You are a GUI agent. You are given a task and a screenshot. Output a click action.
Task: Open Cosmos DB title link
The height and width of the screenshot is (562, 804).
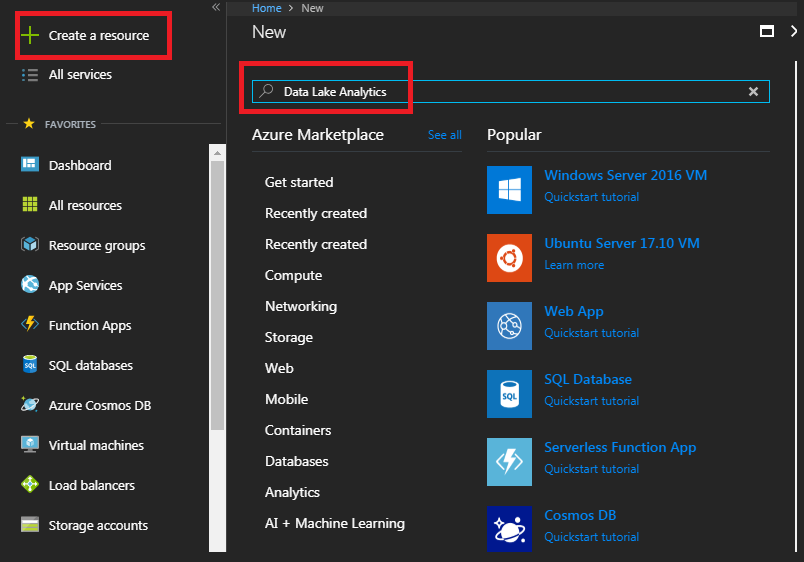tap(580, 515)
